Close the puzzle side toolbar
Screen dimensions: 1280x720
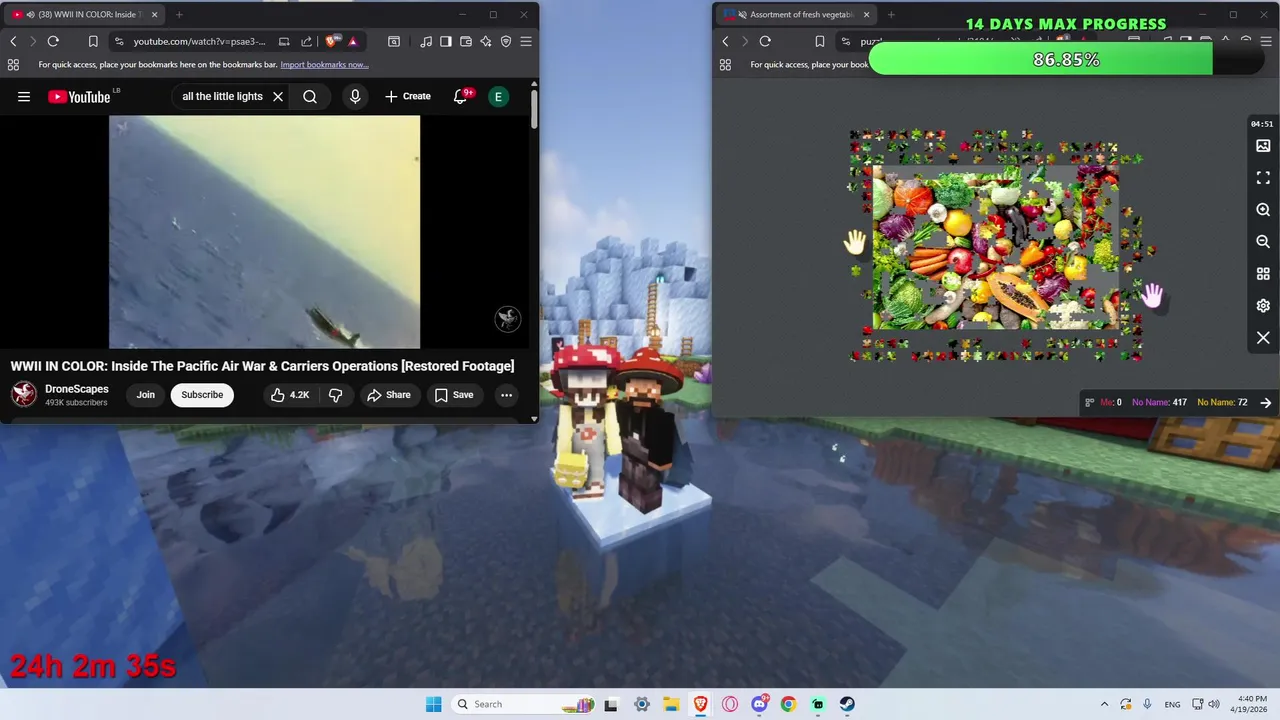click(x=1263, y=338)
